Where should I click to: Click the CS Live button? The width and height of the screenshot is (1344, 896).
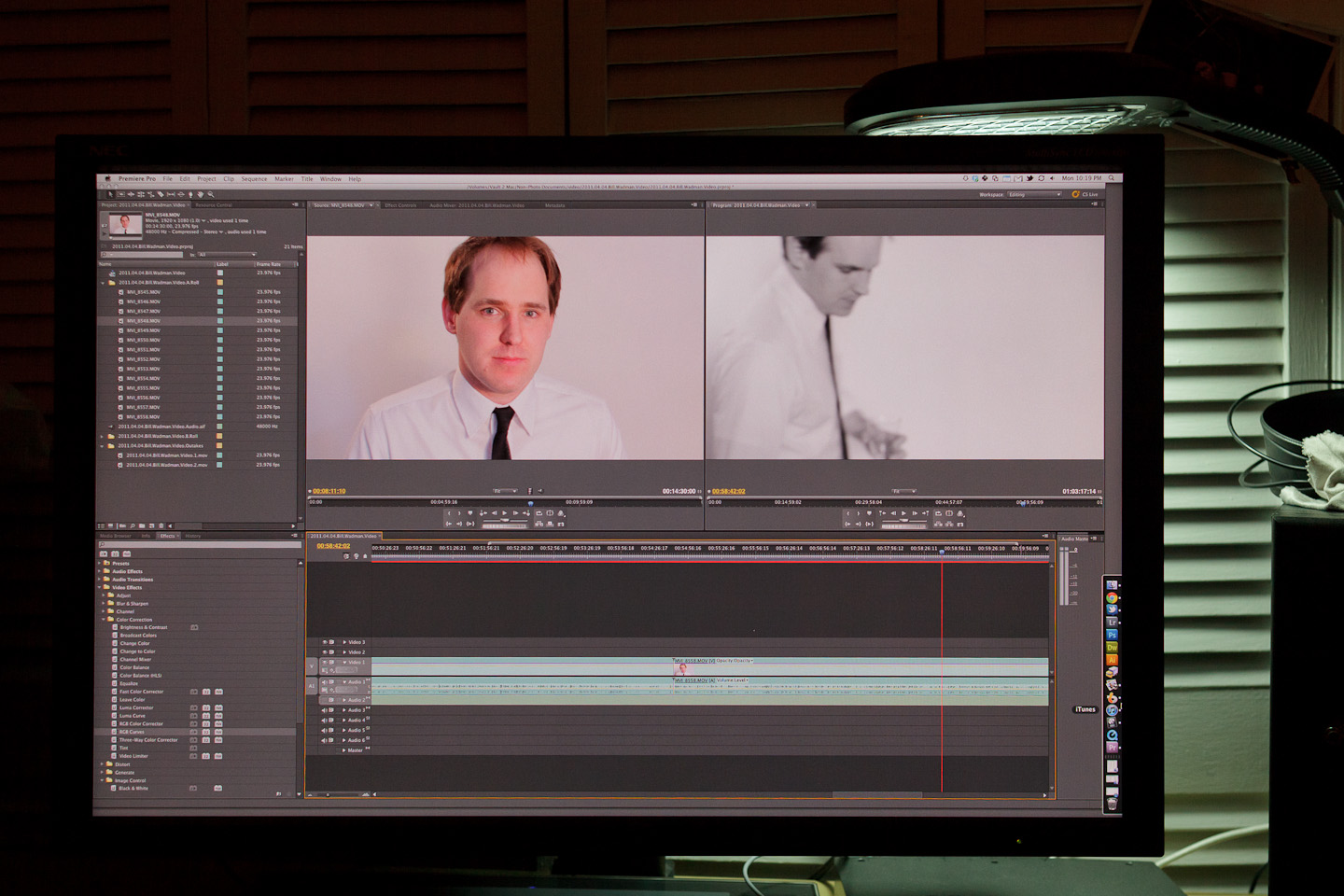[1085, 194]
